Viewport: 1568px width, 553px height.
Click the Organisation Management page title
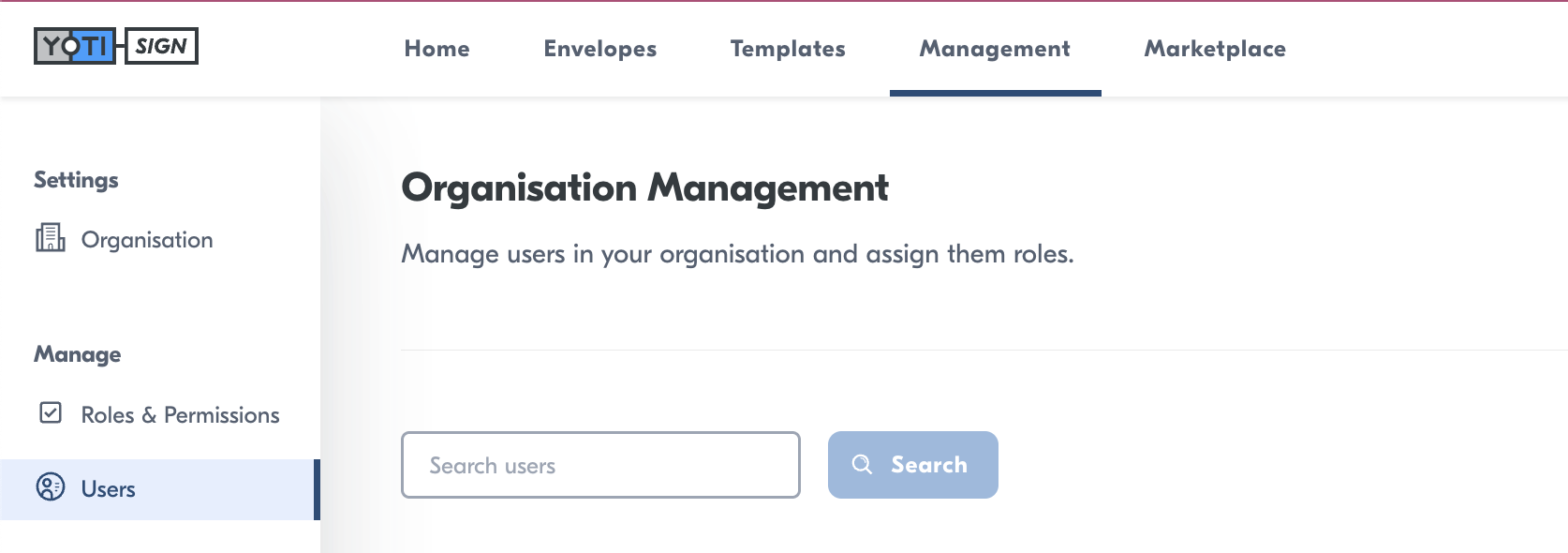[x=644, y=188]
